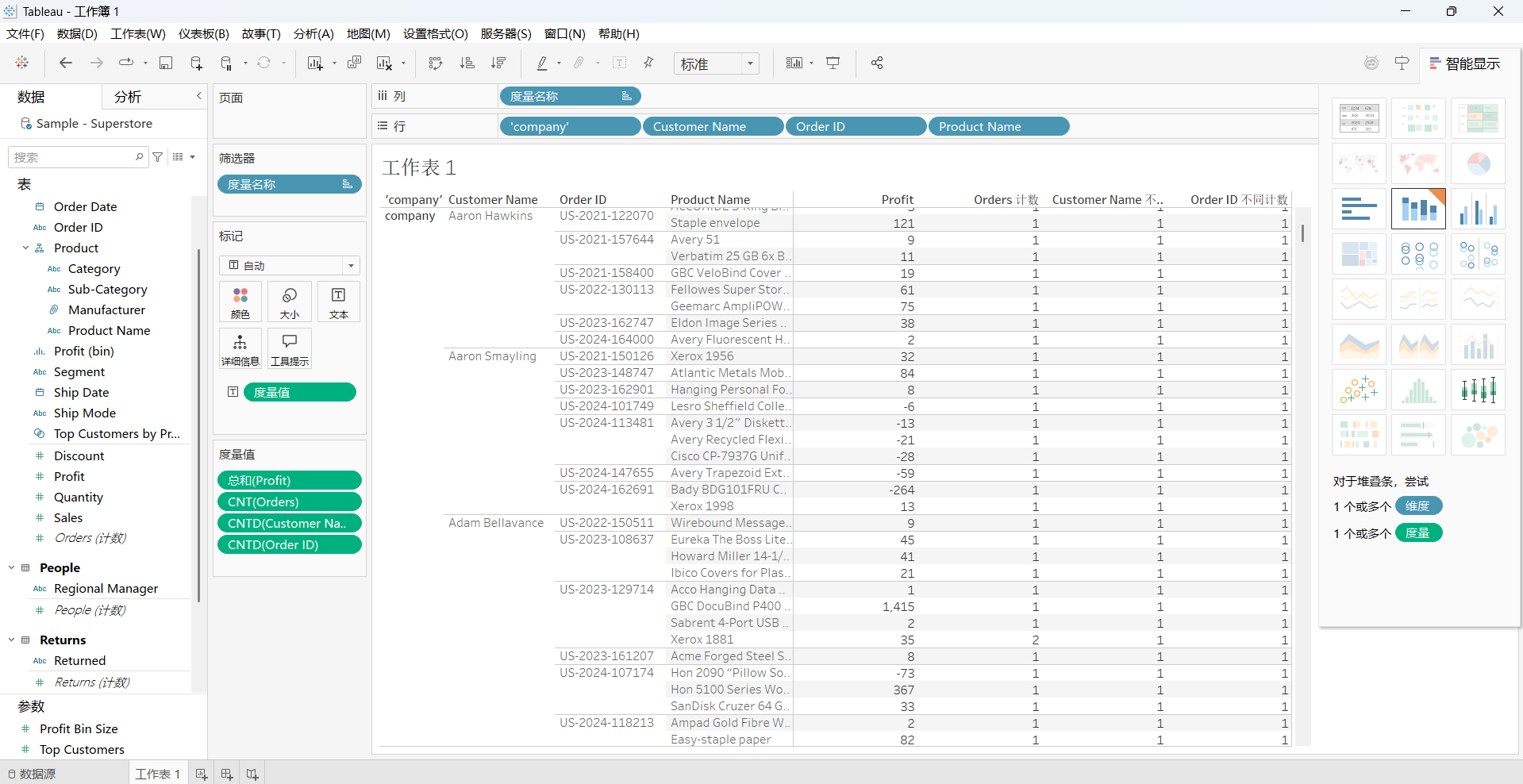The width and height of the screenshot is (1523, 784).
Task: Click the pause auto updates icon
Action: point(227,63)
